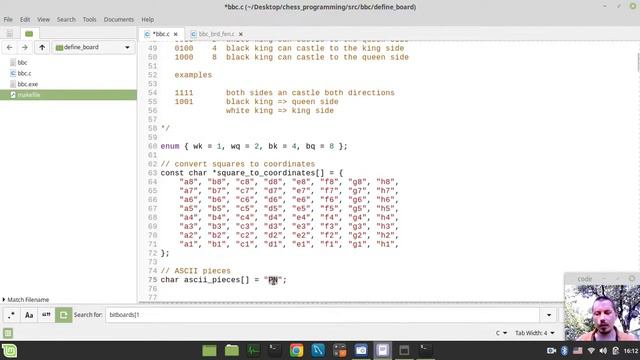
Task: Click the '// ASCII pieces' comment line
Action: pos(196,271)
